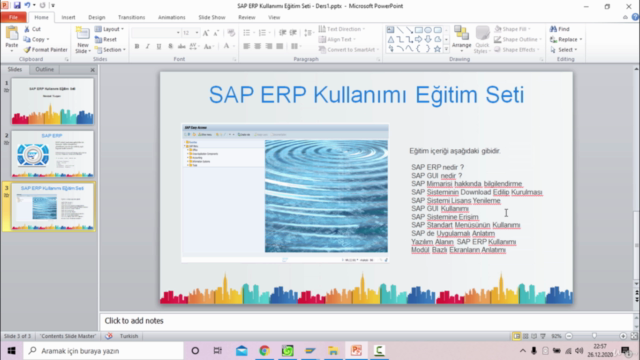Viewport: 640px width, 360px height.
Task: Open Shape Outline options
Action: click(x=518, y=40)
